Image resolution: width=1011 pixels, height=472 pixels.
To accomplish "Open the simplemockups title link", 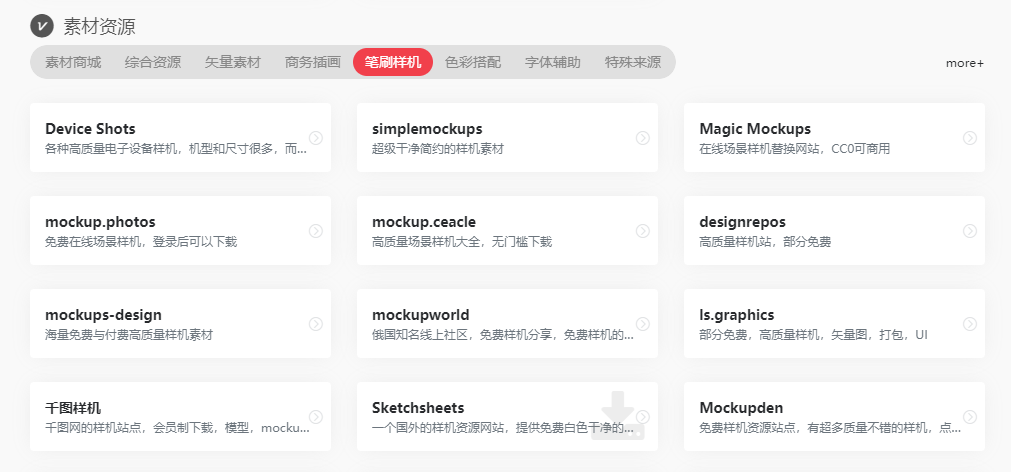I will pos(427,129).
